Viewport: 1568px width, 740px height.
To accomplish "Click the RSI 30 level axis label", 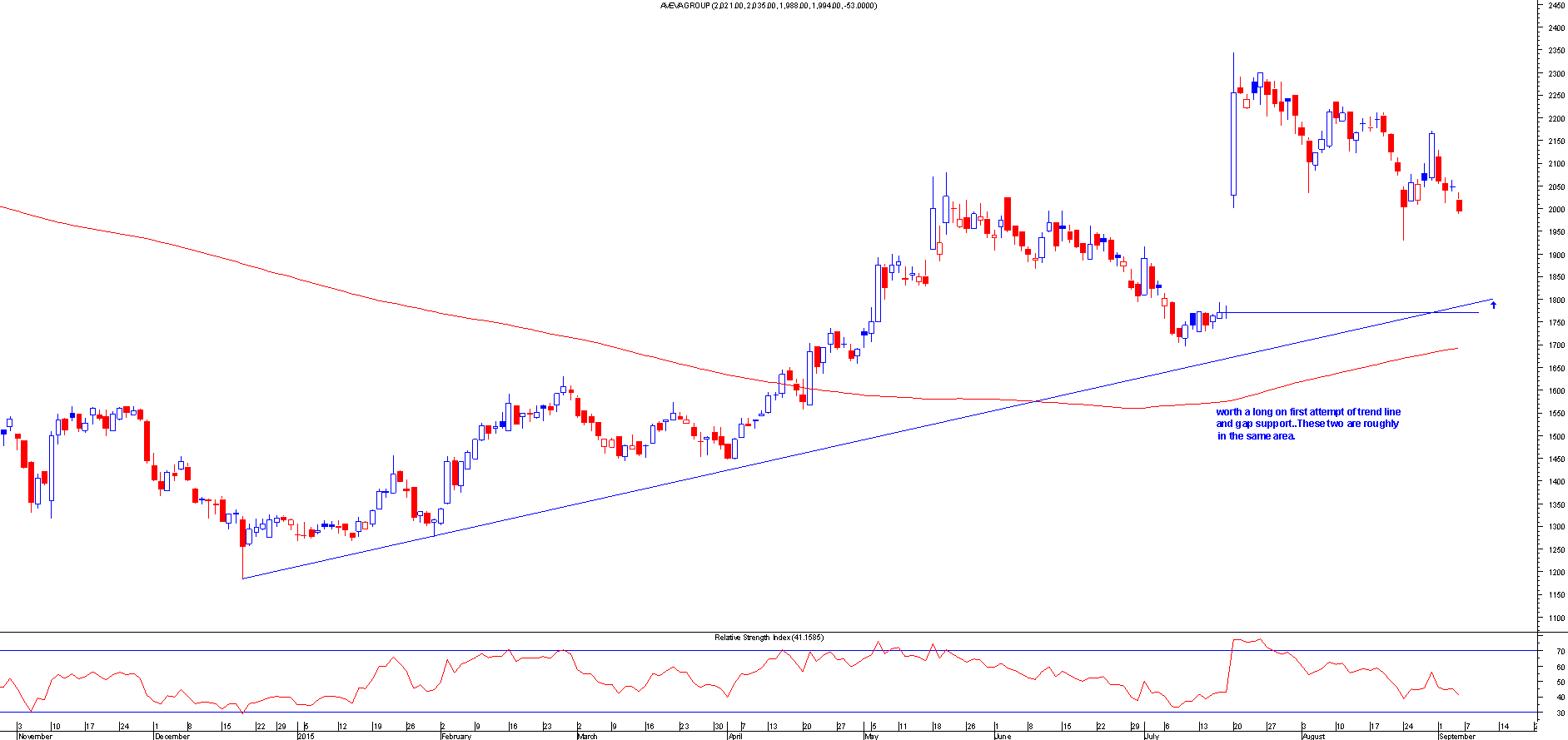I will (1559, 713).
